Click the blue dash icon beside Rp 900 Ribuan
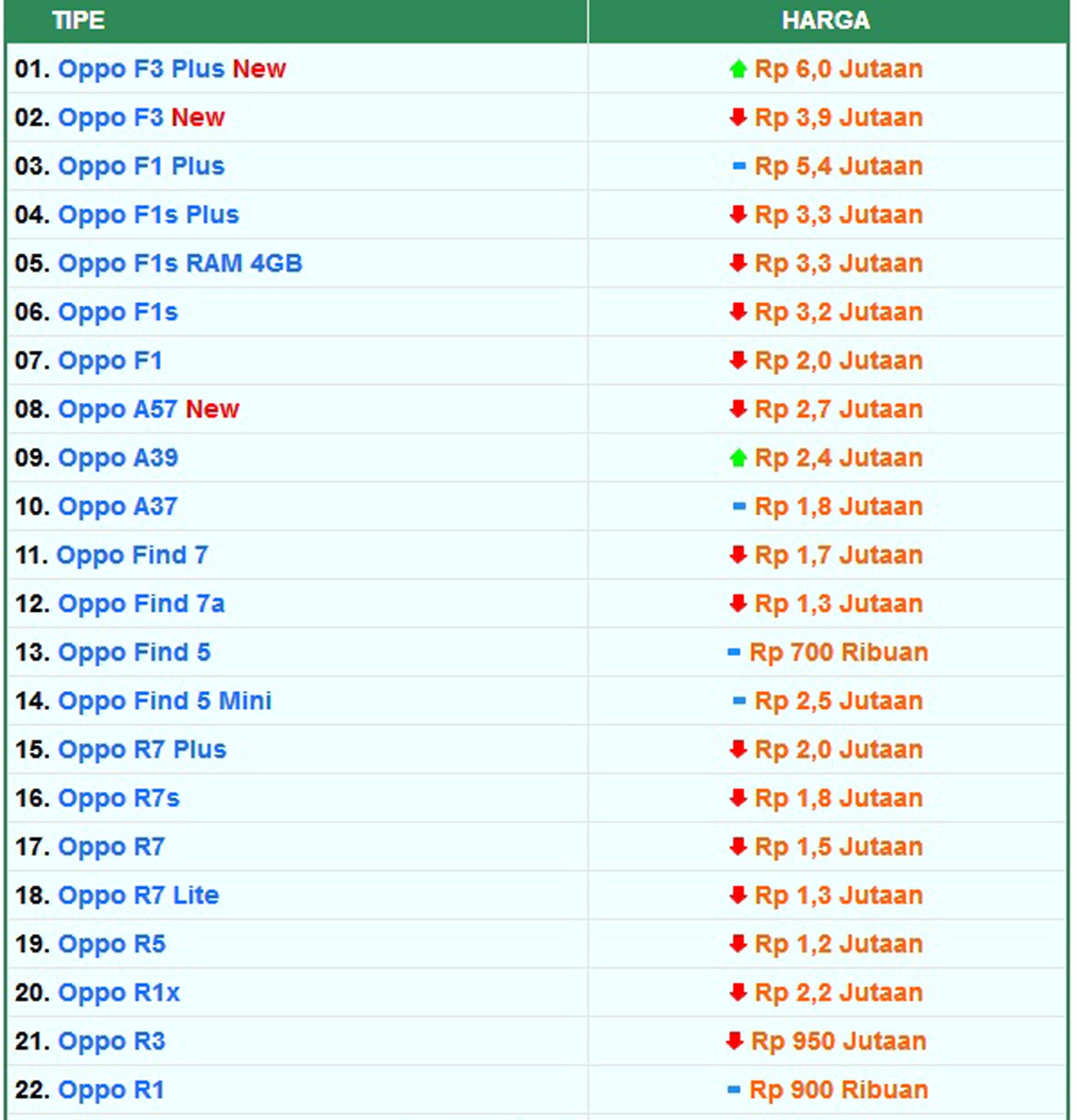 click(734, 1090)
